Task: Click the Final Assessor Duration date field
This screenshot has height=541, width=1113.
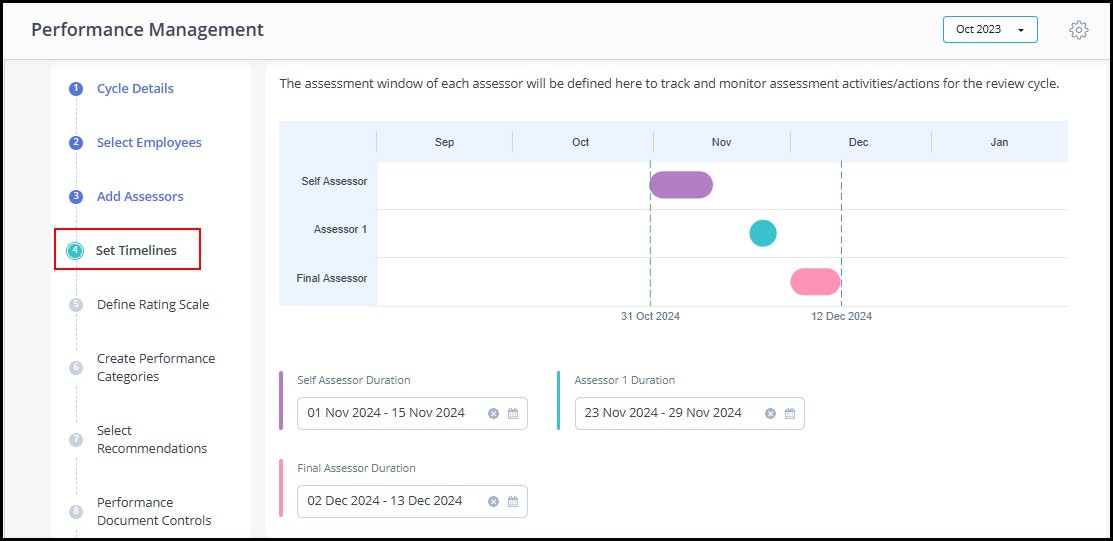Action: click(x=412, y=501)
